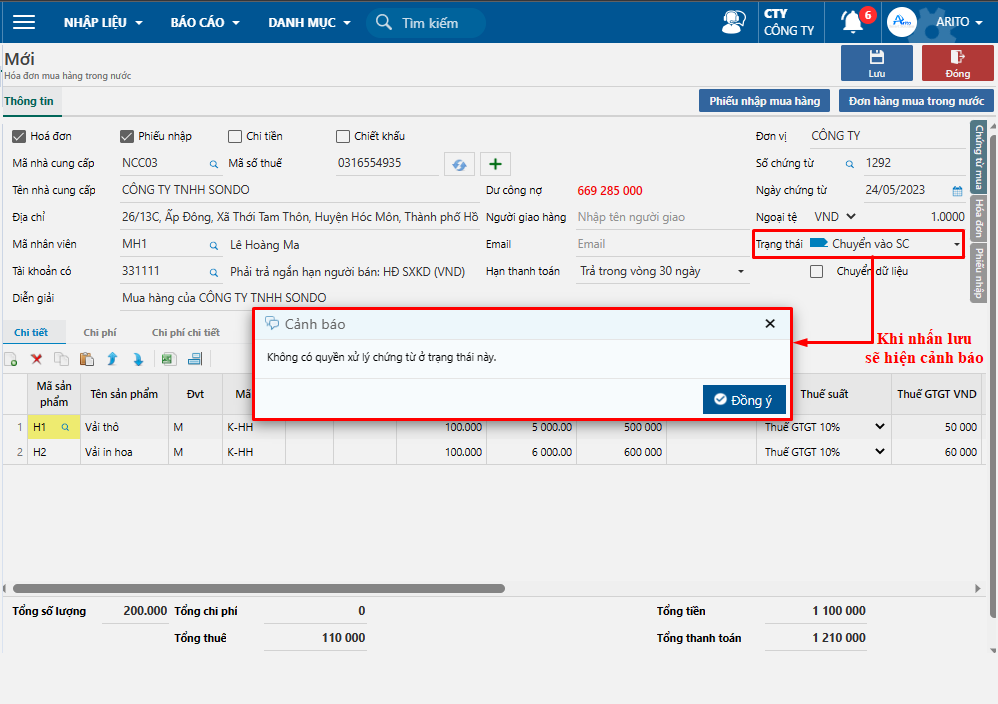Viewport: 998px width, 704px height.
Task: Click the paste clipboard icon in grid toolbar
Action: click(x=86, y=359)
